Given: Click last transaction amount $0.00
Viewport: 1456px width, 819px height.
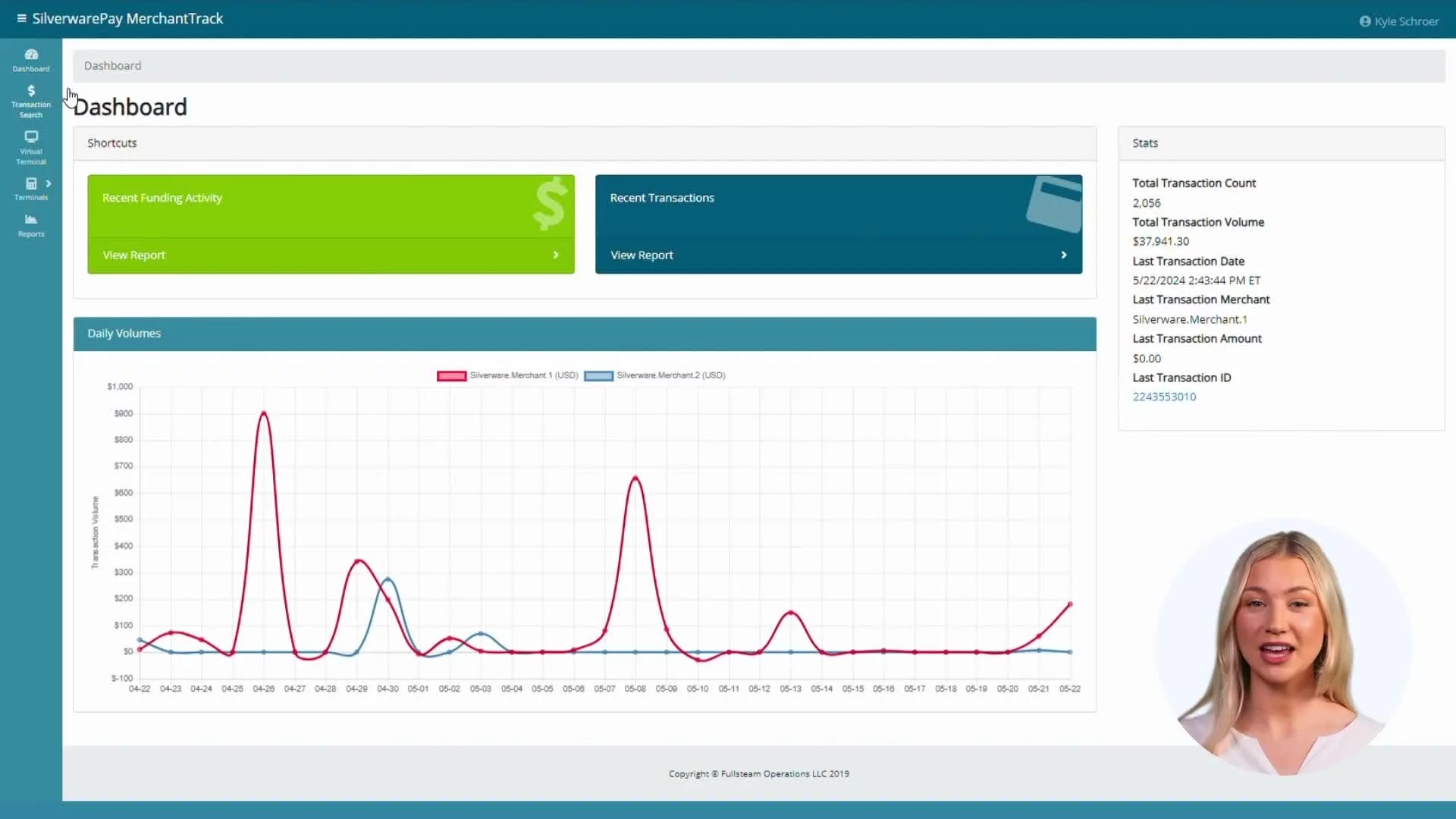Looking at the screenshot, I should tap(1147, 359).
